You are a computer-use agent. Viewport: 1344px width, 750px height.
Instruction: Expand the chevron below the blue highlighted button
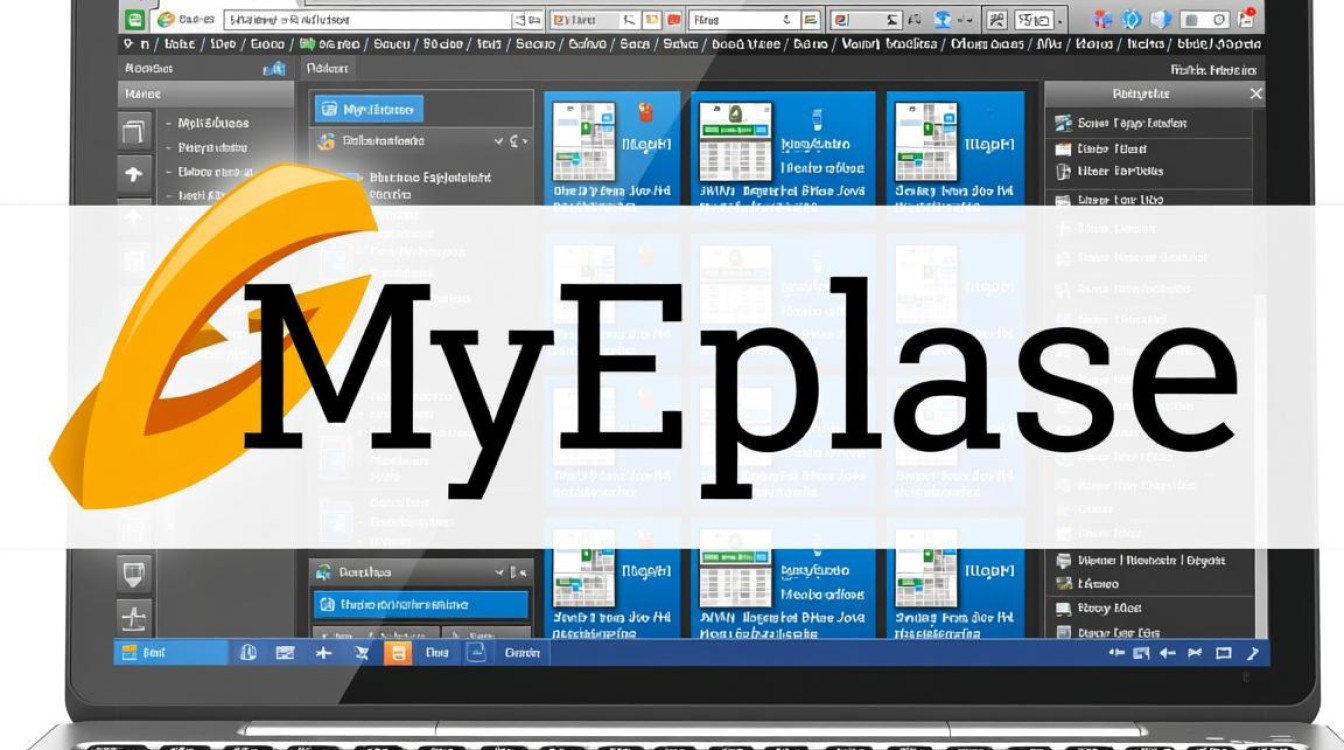pyautogui.click(x=499, y=142)
